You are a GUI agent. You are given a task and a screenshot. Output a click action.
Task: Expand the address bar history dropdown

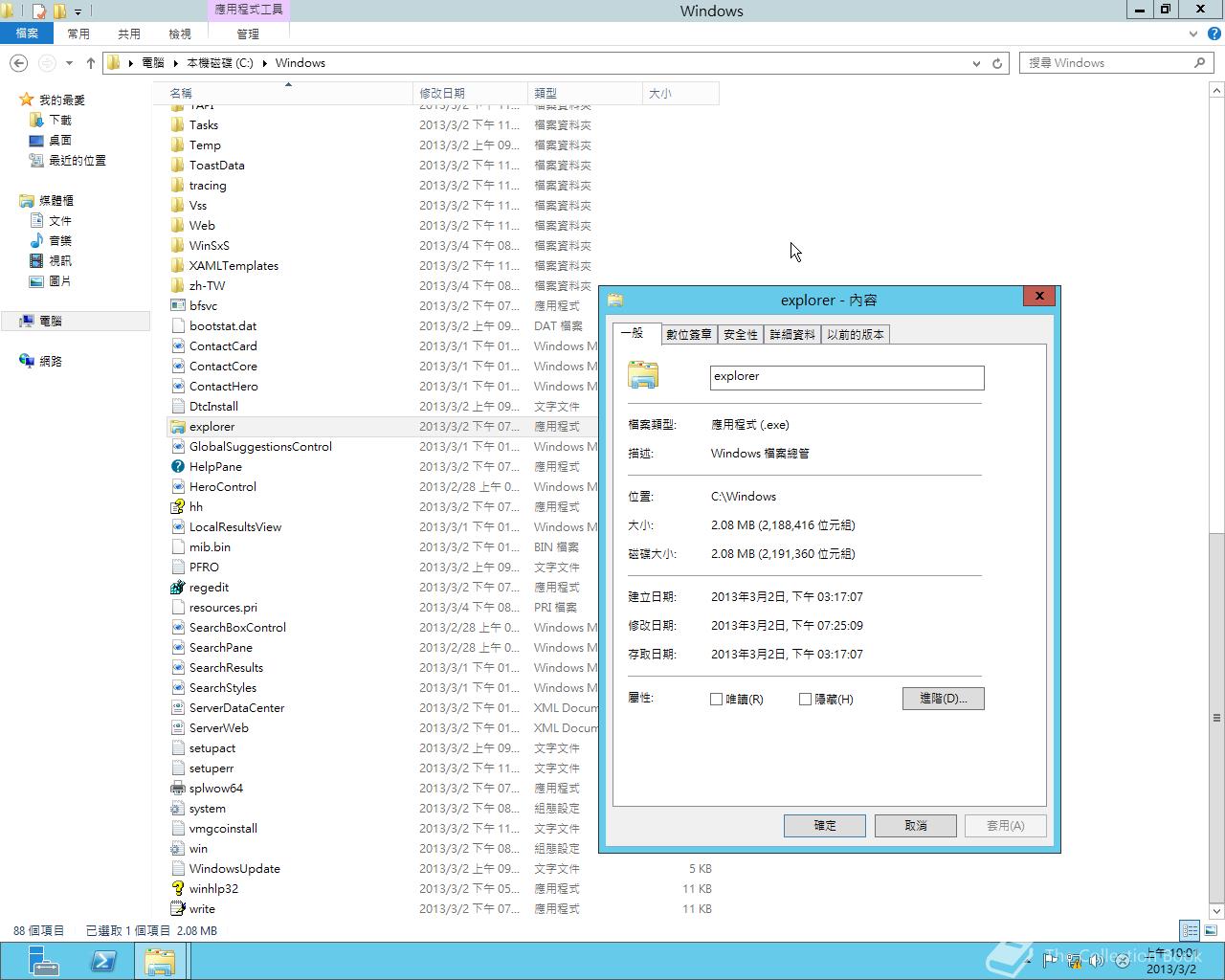(x=976, y=63)
